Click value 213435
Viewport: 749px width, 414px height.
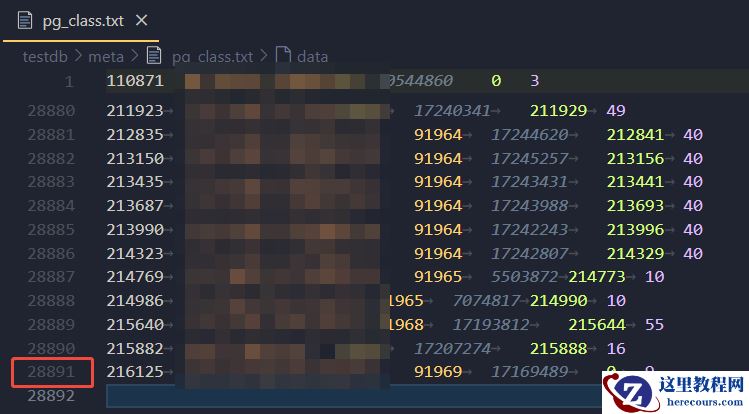135,182
